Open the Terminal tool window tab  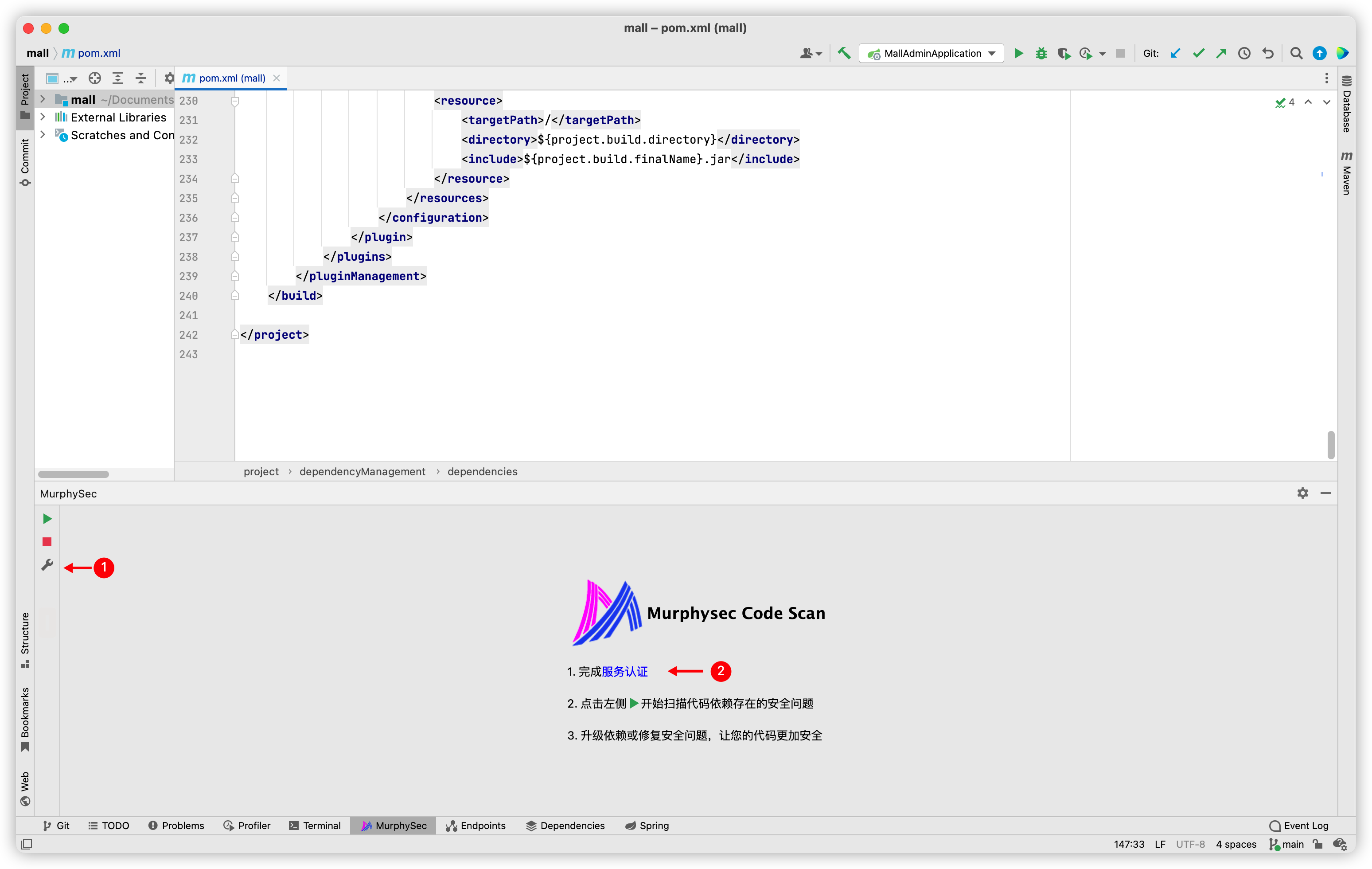[315, 825]
